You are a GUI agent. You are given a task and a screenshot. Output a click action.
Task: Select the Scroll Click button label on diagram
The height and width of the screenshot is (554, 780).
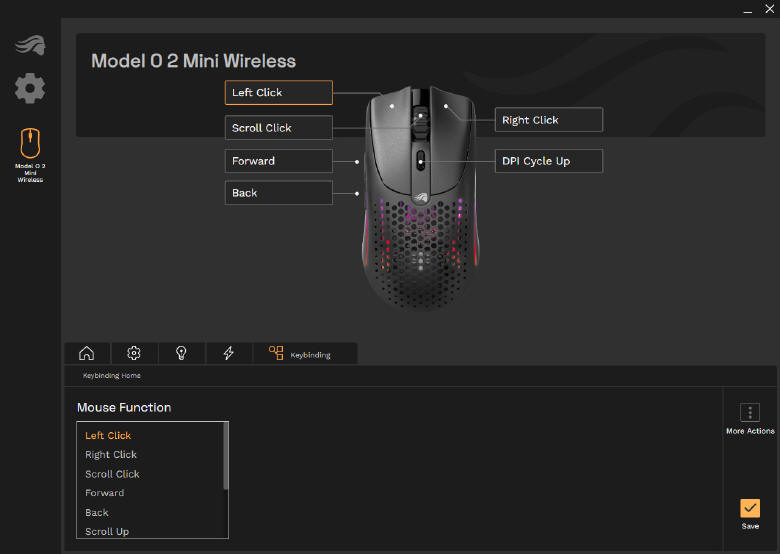coord(279,128)
